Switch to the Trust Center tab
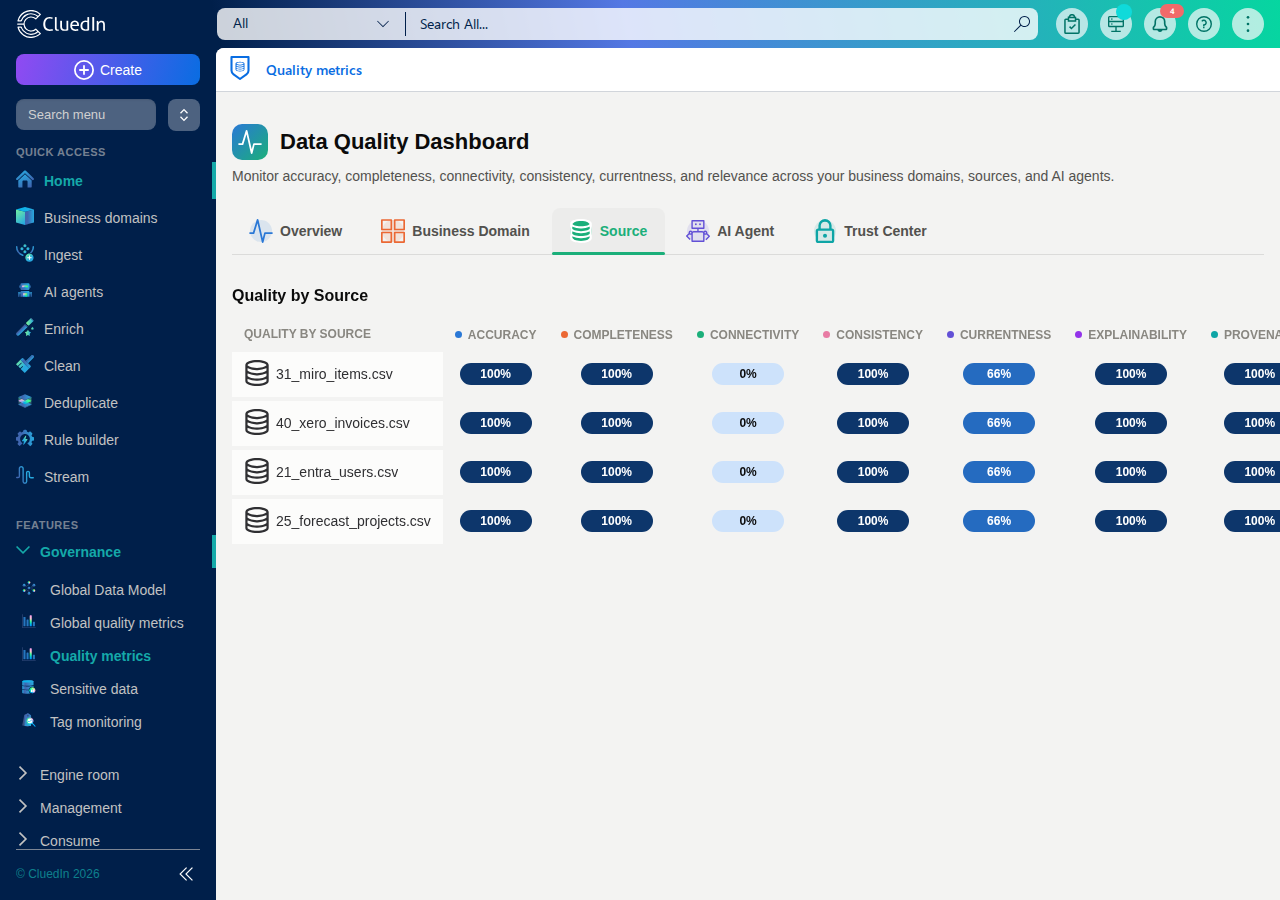The height and width of the screenshot is (900, 1280). tap(870, 231)
